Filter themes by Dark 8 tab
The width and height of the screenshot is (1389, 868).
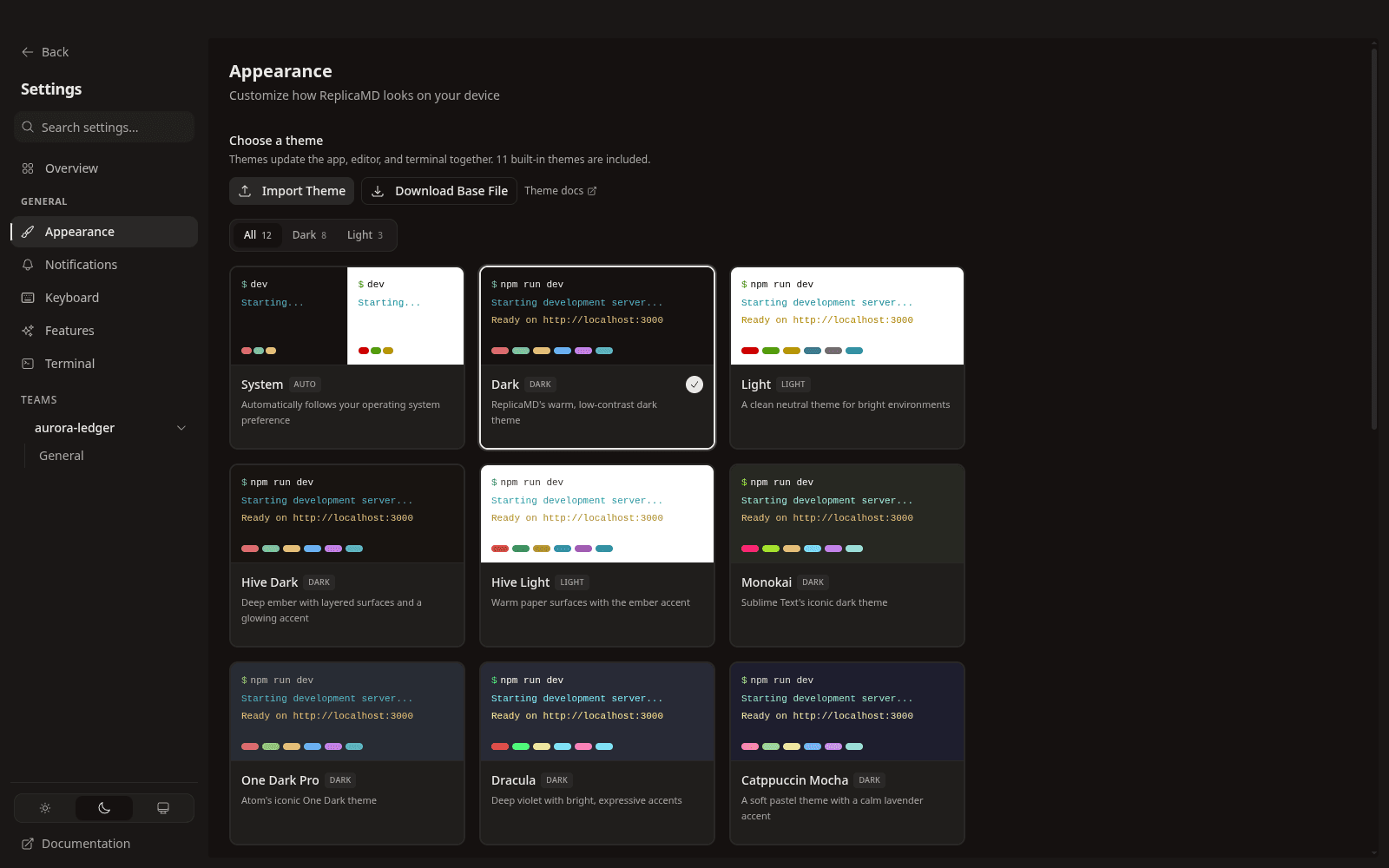coord(309,235)
